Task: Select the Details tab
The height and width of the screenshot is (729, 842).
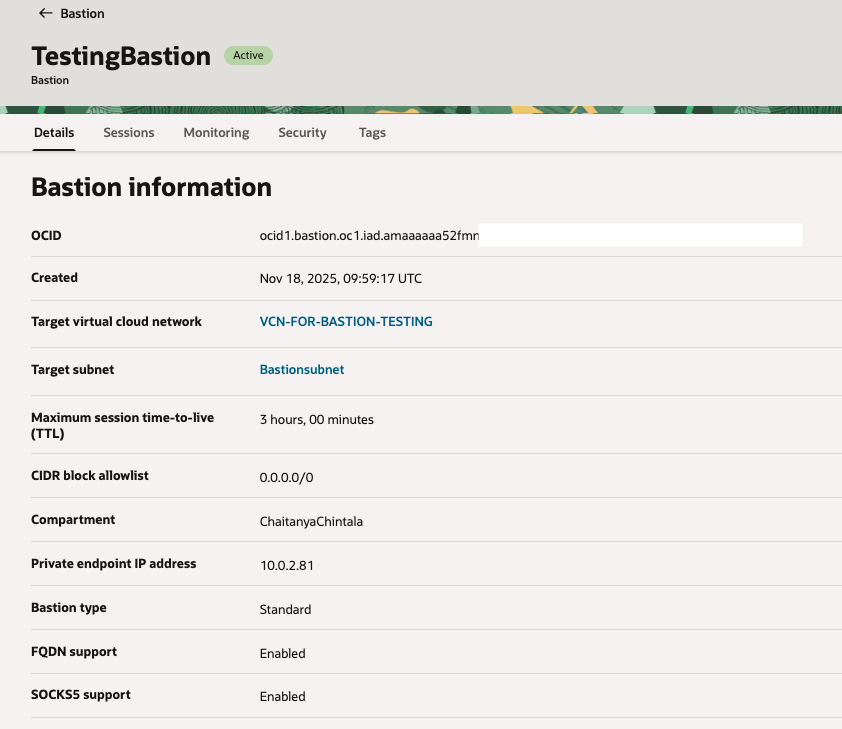Action: click(x=54, y=132)
